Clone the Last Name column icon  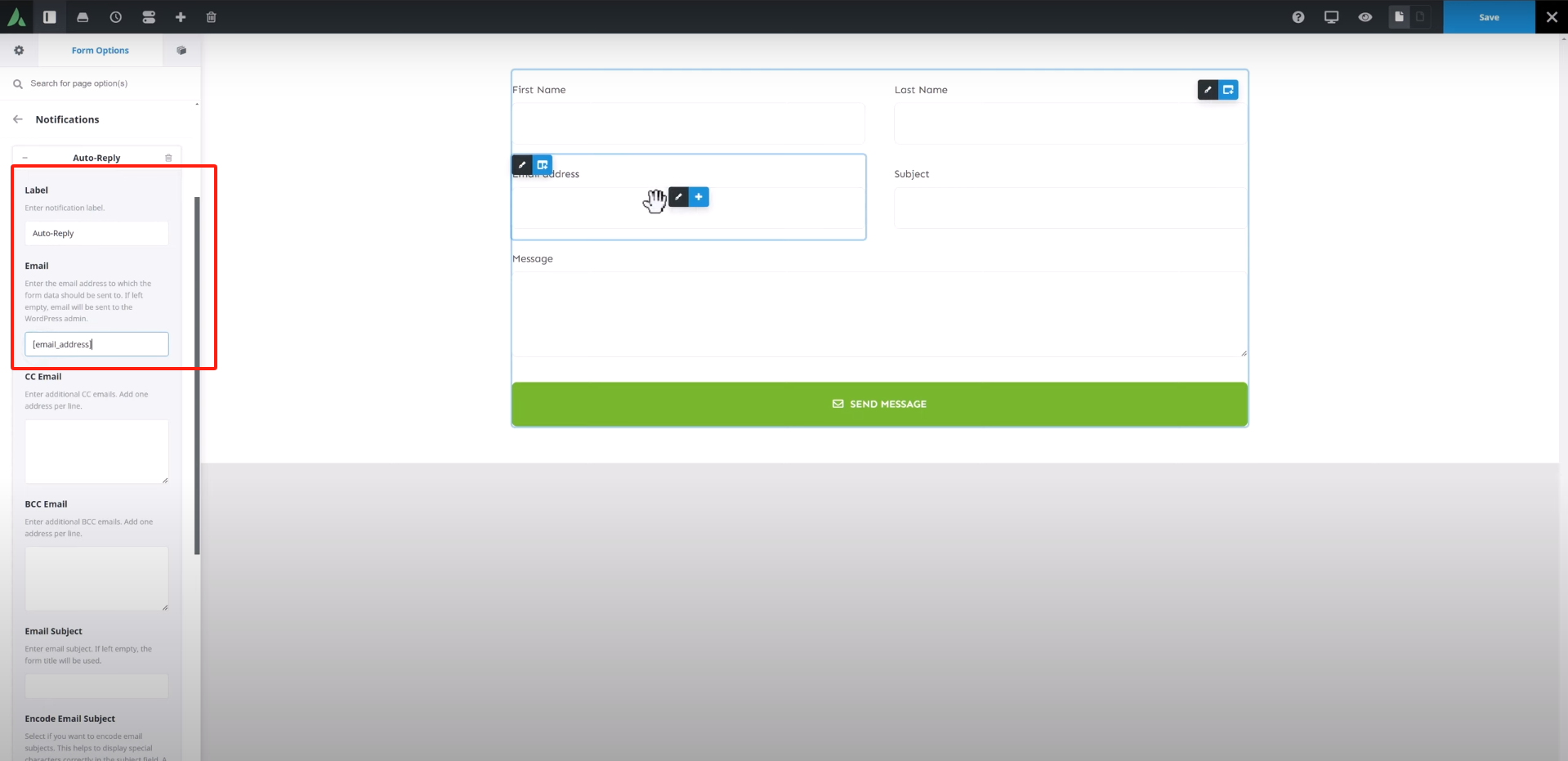[1228, 90]
